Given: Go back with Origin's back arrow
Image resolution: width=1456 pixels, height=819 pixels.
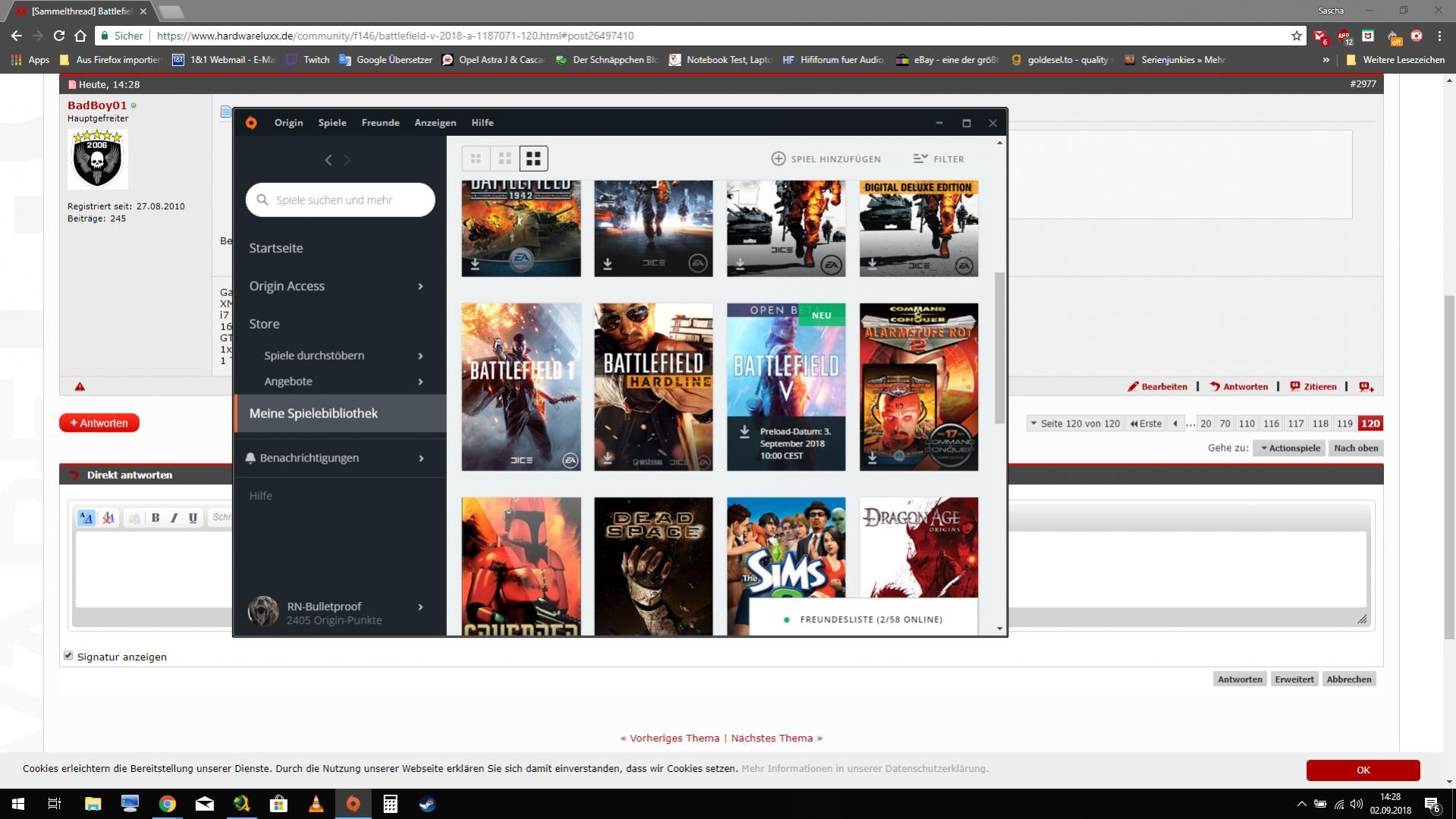Looking at the screenshot, I should (329, 159).
